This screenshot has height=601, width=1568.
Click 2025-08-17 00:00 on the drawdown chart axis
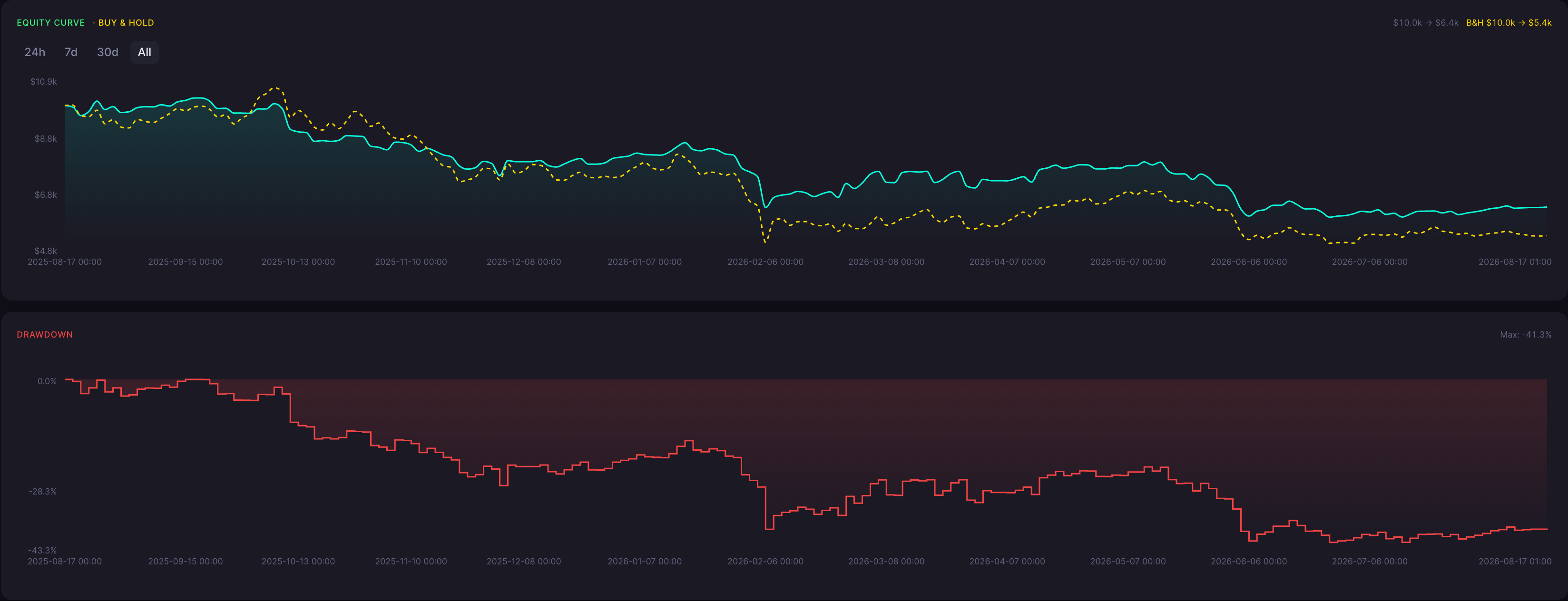65,562
